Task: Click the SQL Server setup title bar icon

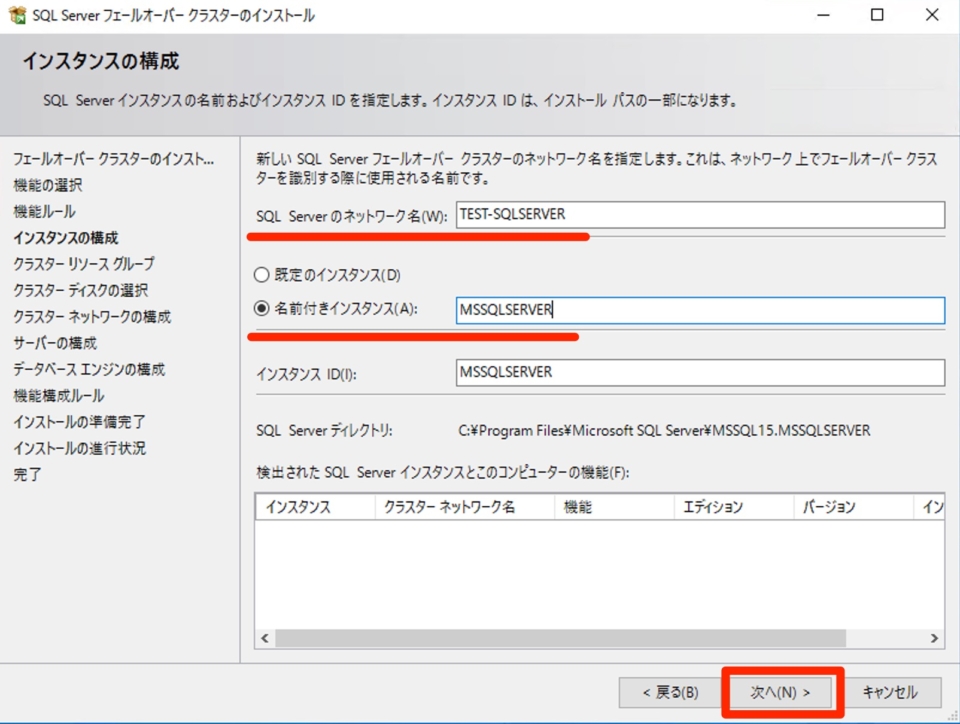Action: click(x=17, y=15)
